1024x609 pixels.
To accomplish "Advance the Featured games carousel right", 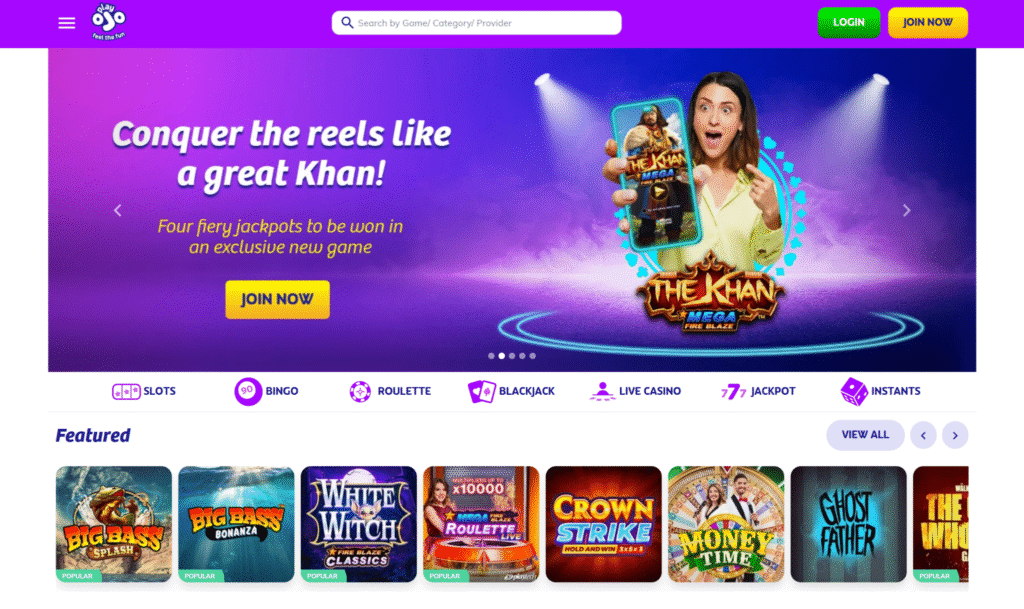I will pyautogui.click(x=955, y=435).
